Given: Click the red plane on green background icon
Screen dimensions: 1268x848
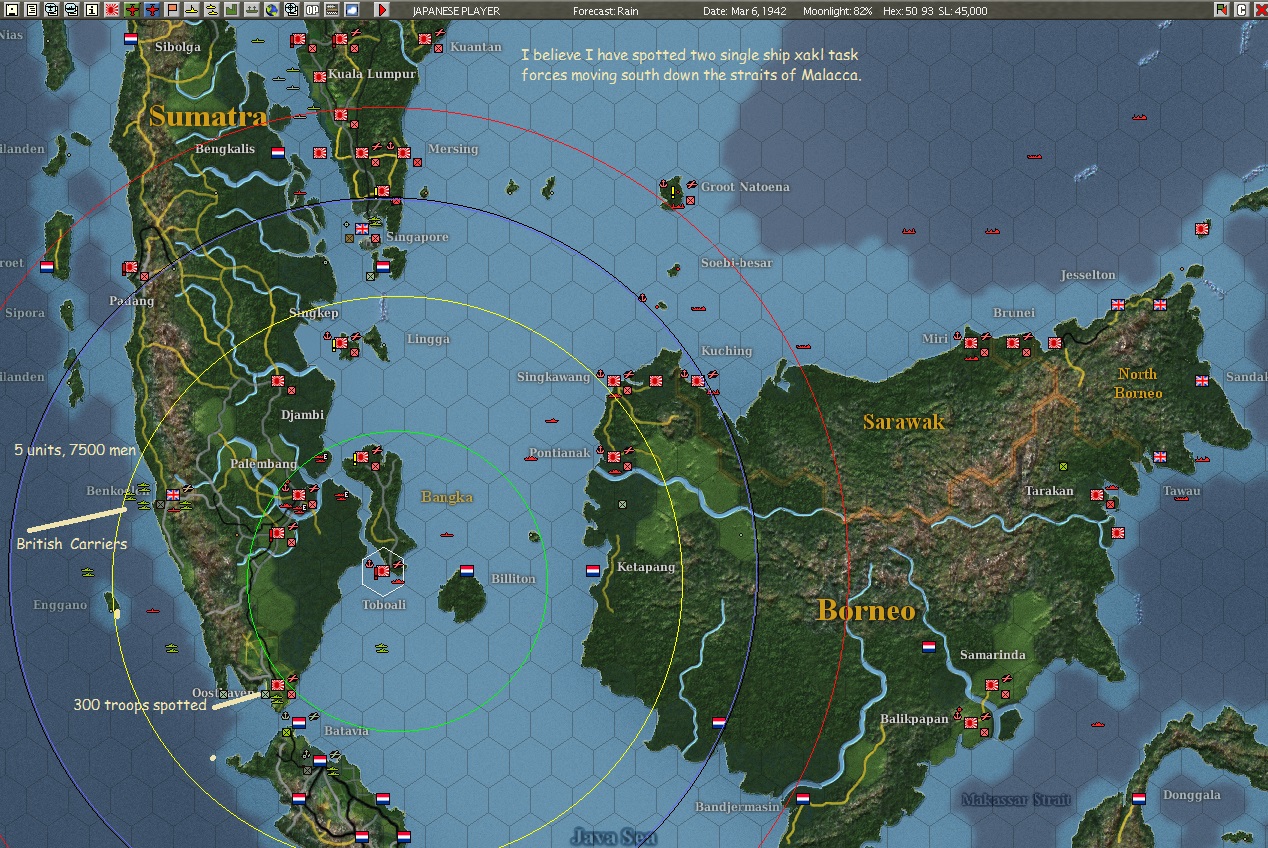Looking at the screenshot, I should click(x=132, y=10).
